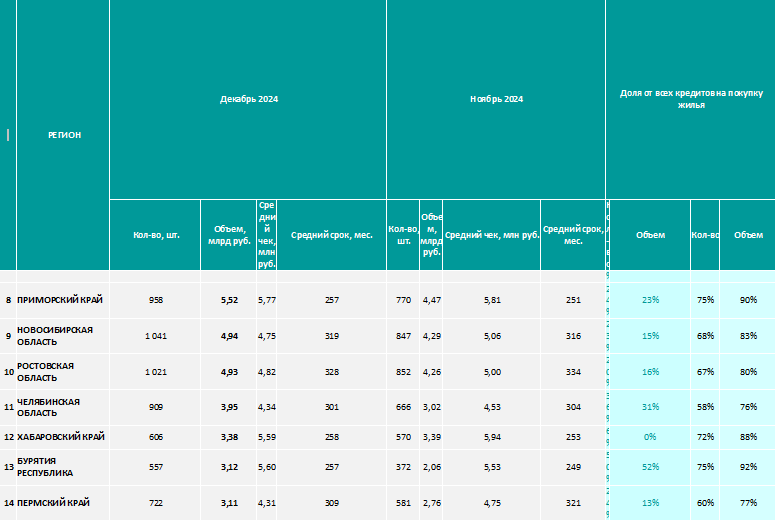Select November 'Средний срок, мес.' header
The height and width of the screenshot is (520, 775).
573,235
